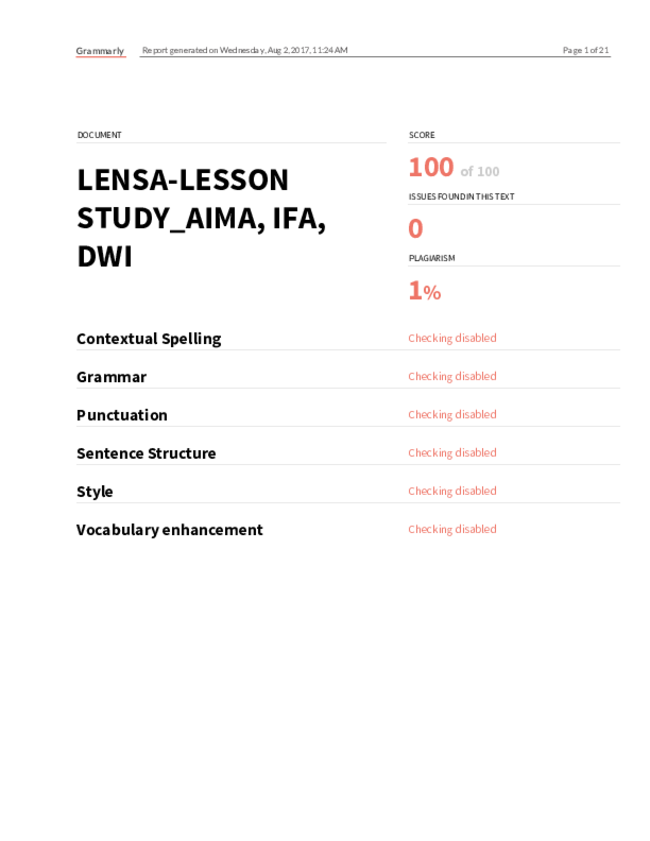Click the 1% plagiarism value
Screen dimensions: 650x841
tap(425, 291)
